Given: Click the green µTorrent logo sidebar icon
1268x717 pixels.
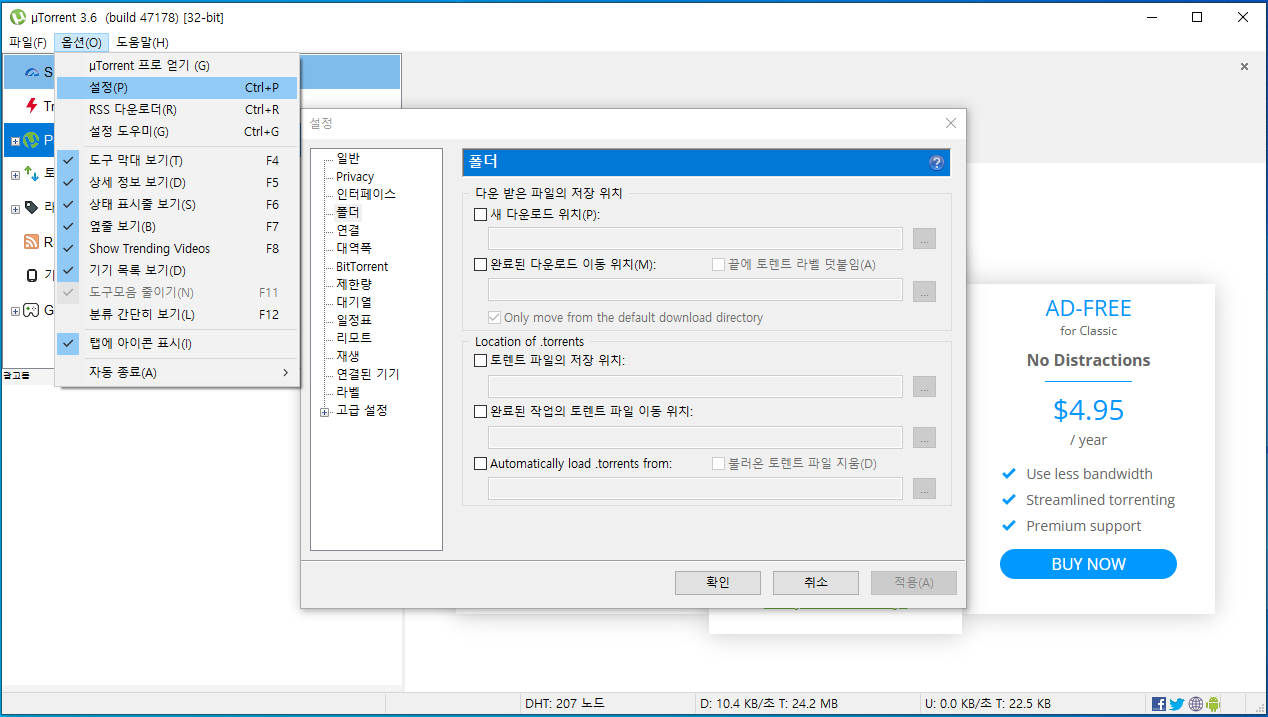Looking at the screenshot, I should pyautogui.click(x=31, y=140).
